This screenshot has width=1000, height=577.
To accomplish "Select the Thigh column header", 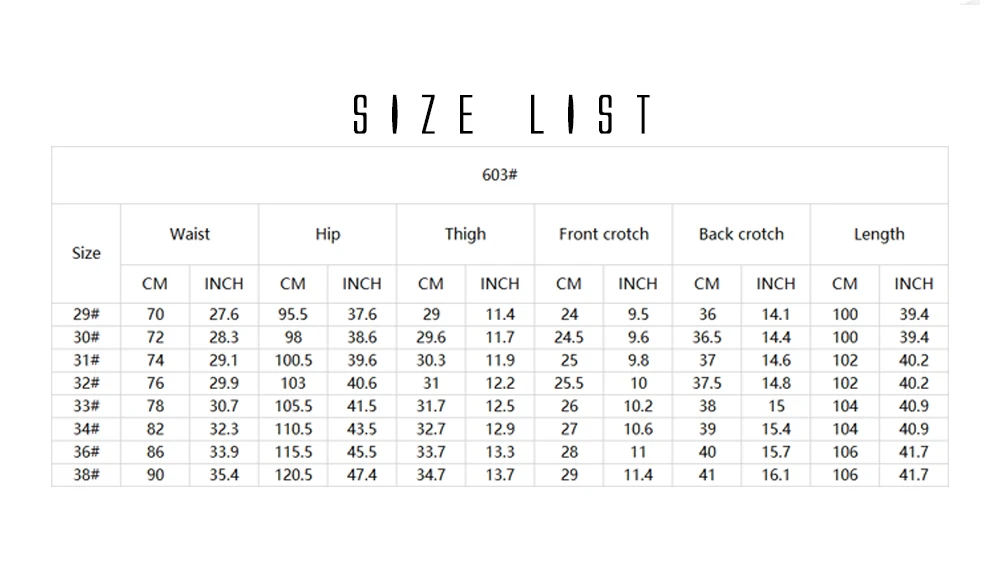I will [x=466, y=234].
